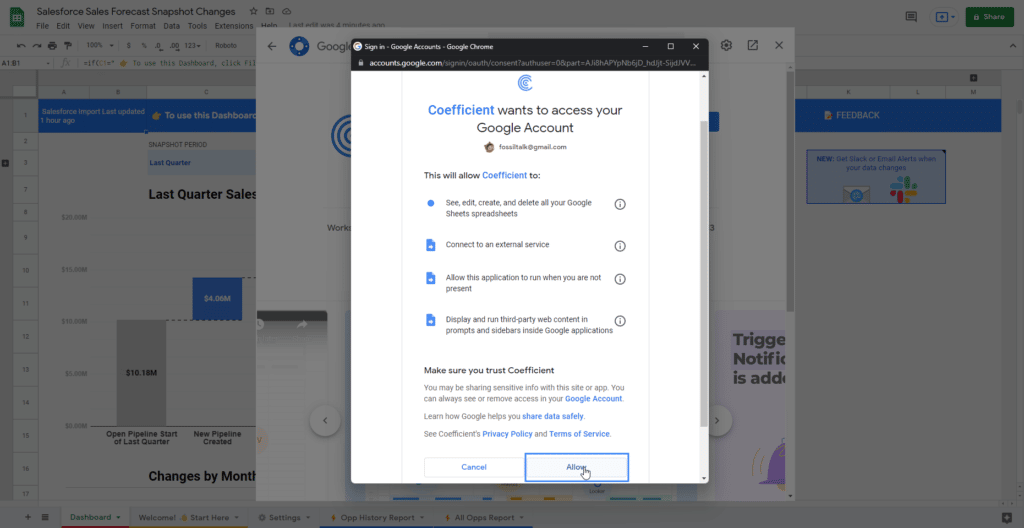The height and width of the screenshot is (528, 1024).
Task: Open the Data menu
Action: [171, 26]
